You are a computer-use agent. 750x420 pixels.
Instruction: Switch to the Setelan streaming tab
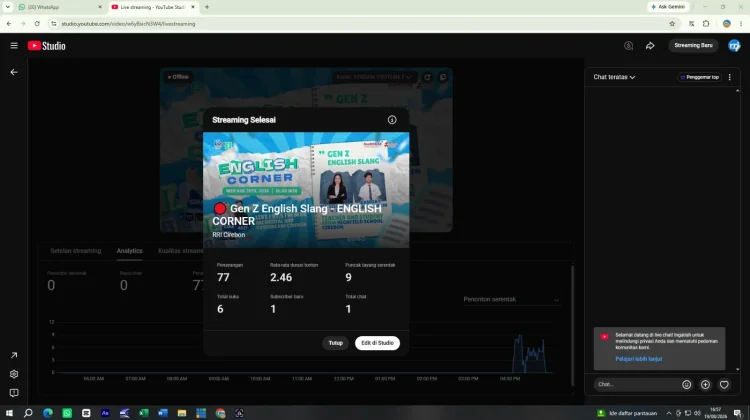(x=76, y=251)
